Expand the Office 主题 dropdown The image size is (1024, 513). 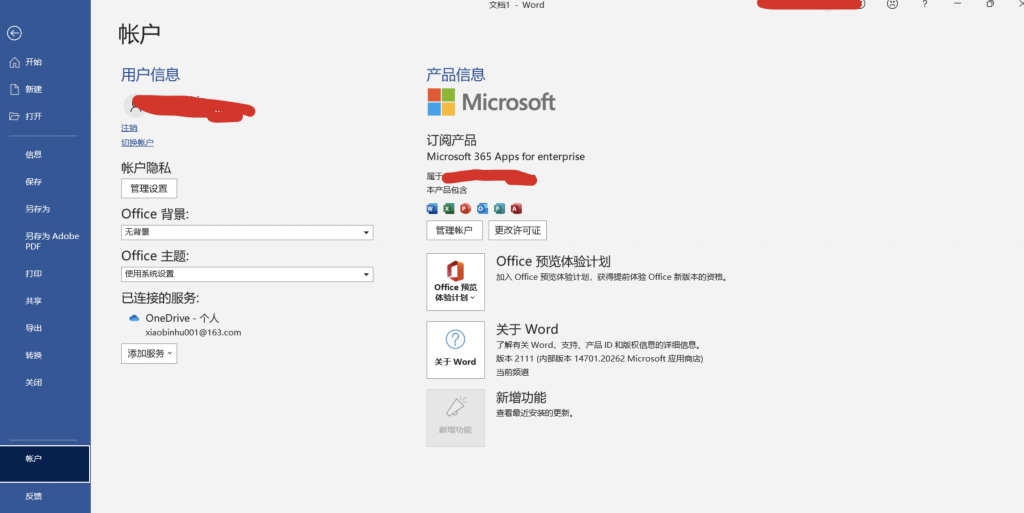[247, 274]
